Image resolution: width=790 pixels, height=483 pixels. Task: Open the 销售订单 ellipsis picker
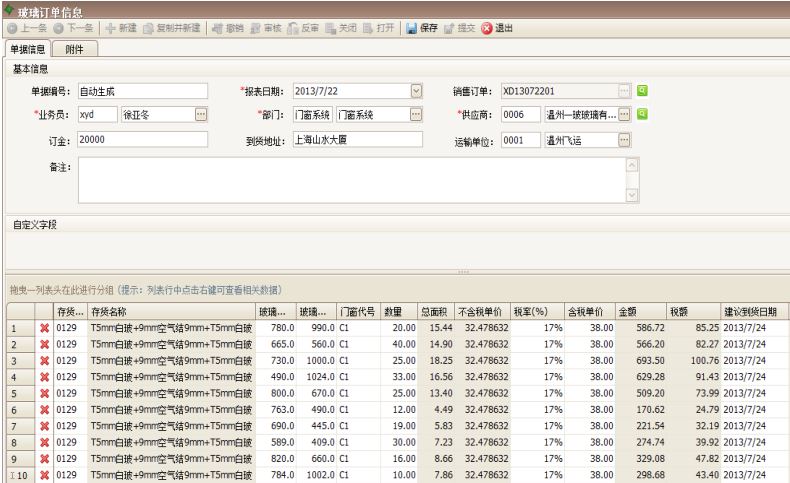[624, 91]
